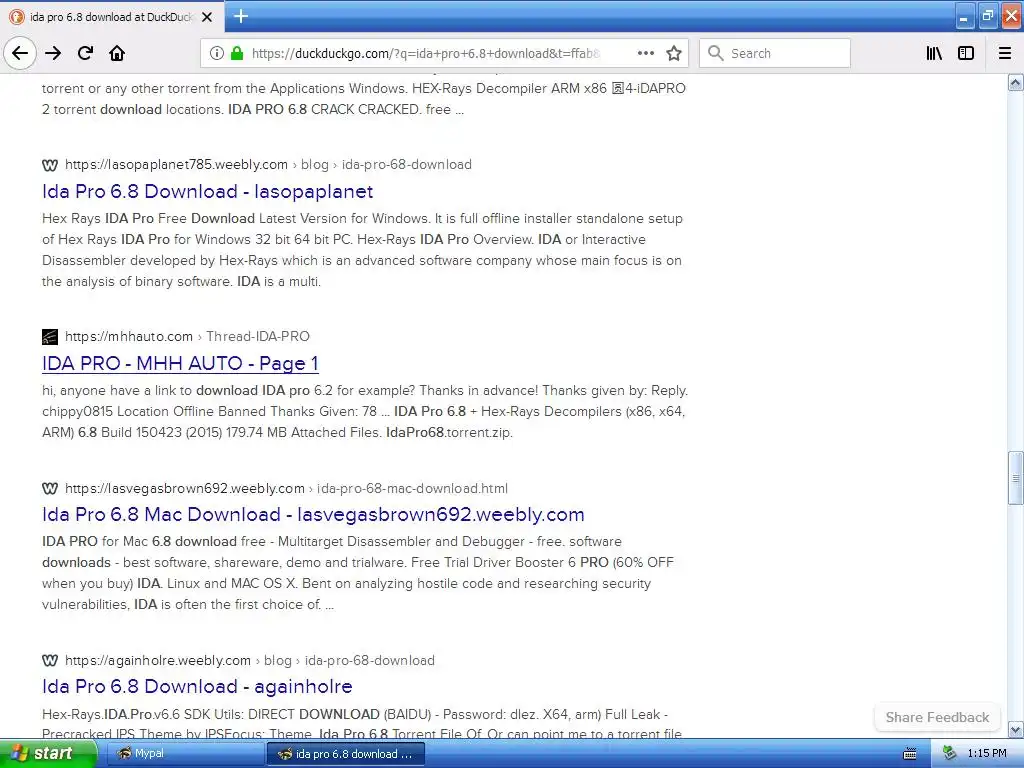Open page actions three-dot menu

point(645,53)
